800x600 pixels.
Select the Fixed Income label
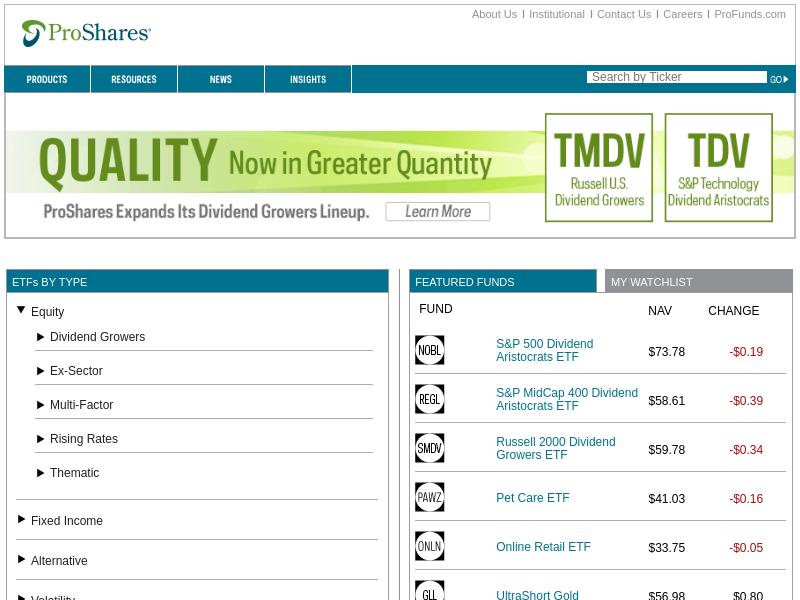coord(67,521)
